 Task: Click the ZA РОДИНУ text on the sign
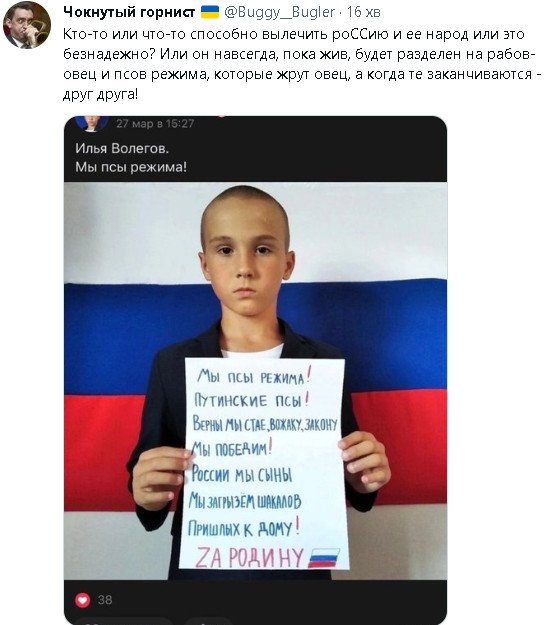click(x=250, y=557)
